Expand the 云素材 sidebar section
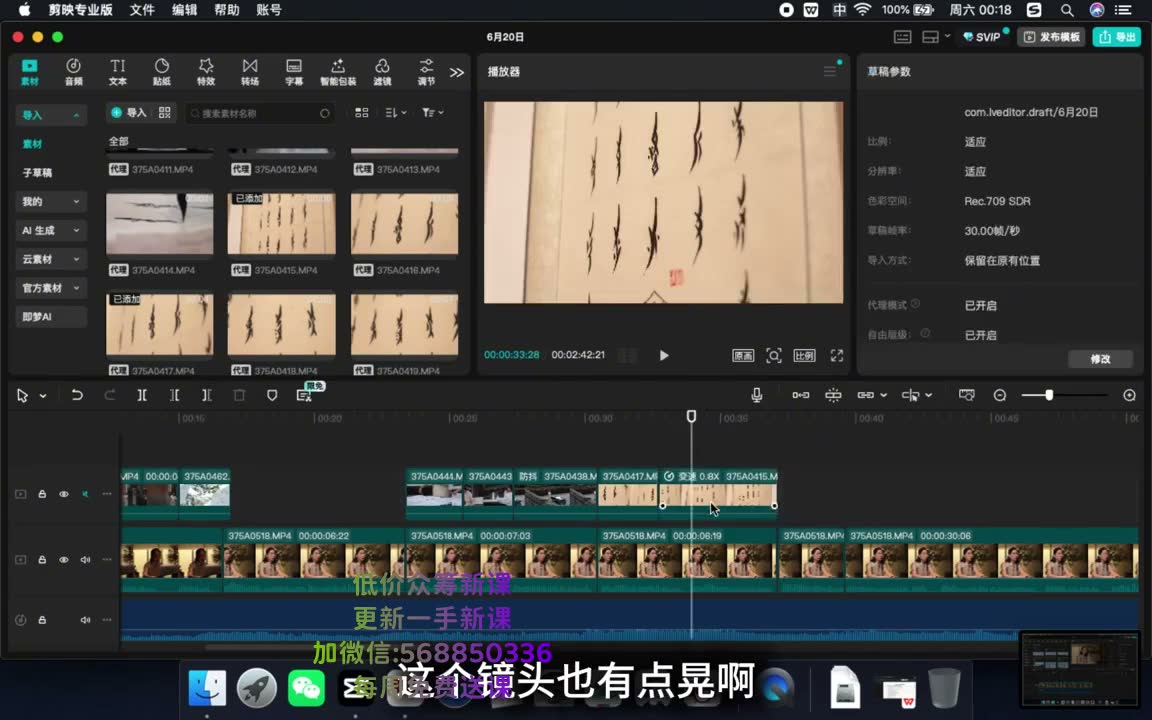The image size is (1152, 720). pyautogui.click(x=50, y=259)
